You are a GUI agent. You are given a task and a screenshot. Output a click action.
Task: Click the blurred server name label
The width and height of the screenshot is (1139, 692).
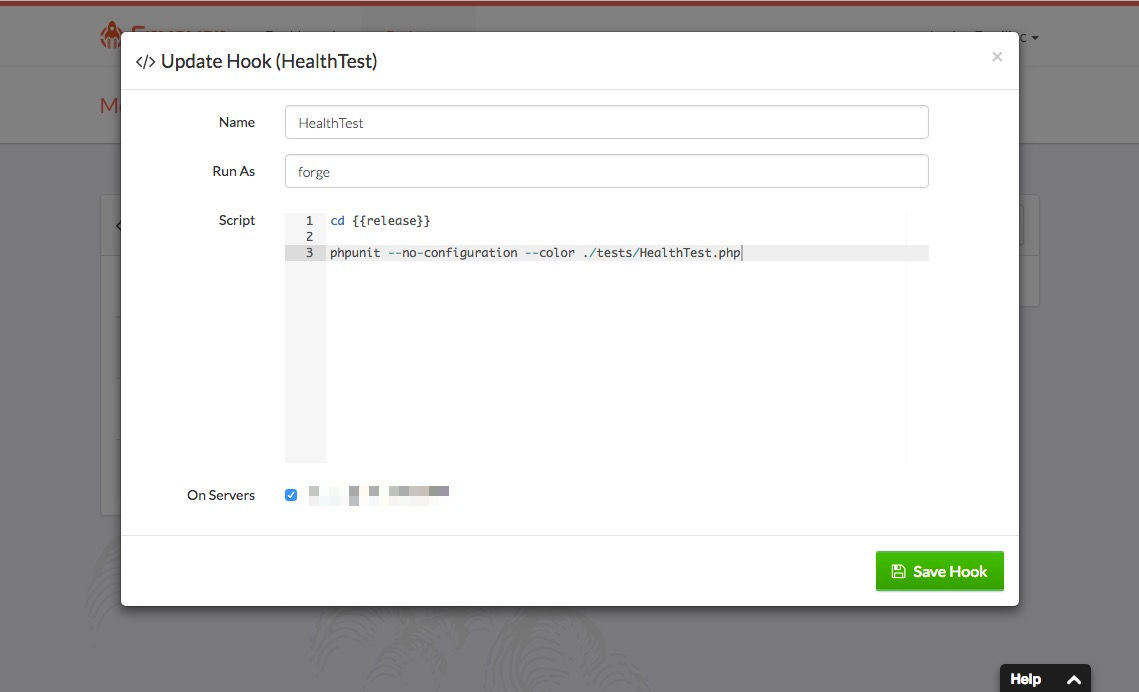click(x=378, y=495)
